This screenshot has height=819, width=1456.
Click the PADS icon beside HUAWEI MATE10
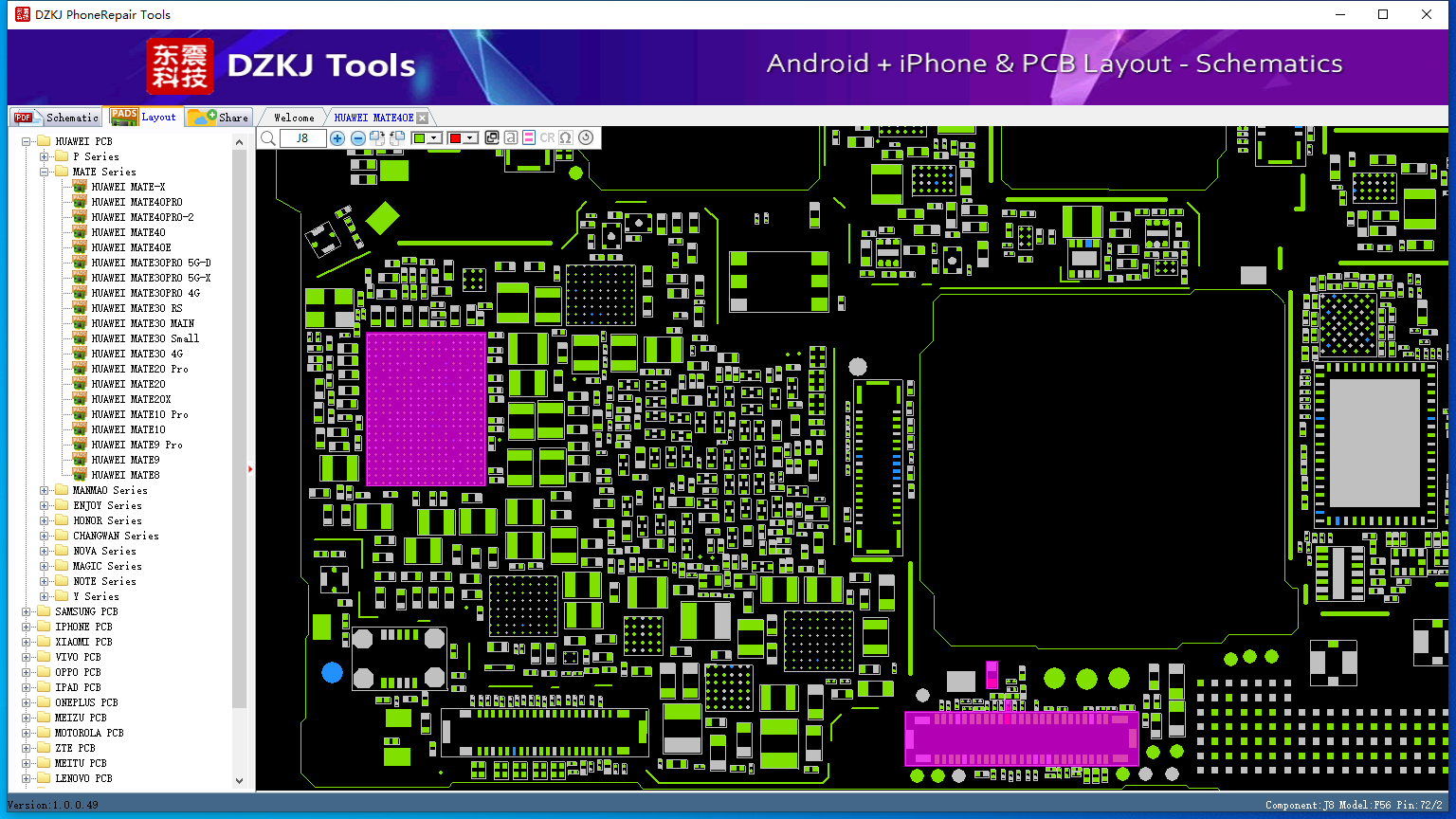tap(80, 429)
